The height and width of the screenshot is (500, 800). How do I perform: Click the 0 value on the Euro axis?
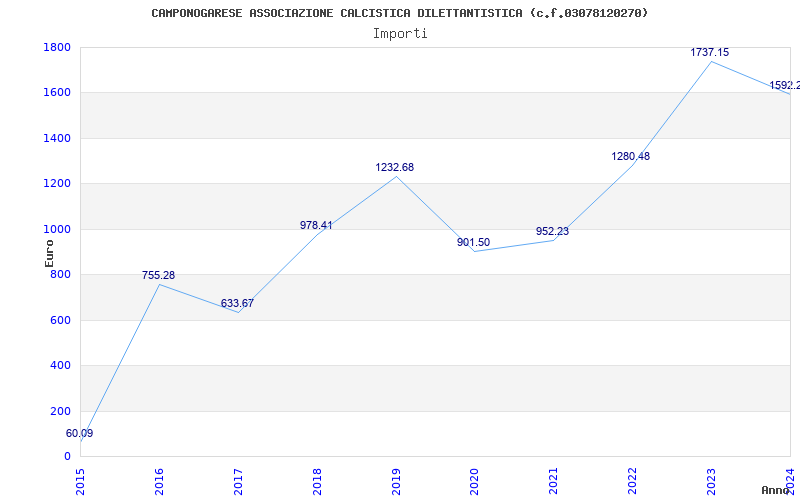[67, 457]
